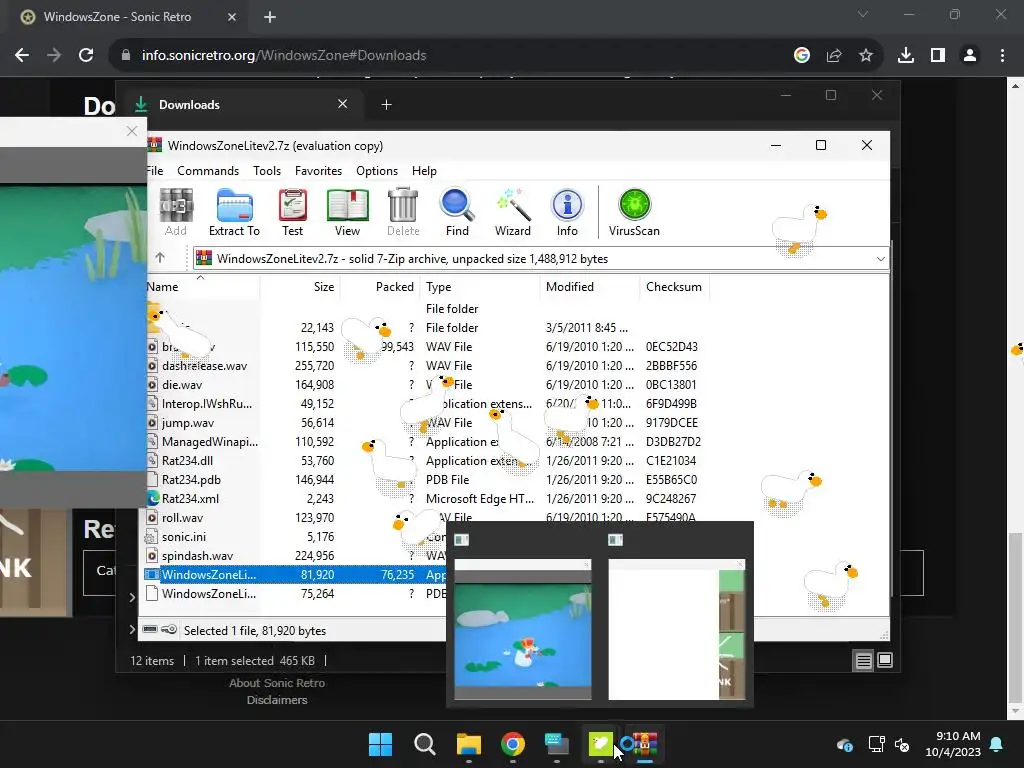Open taskbar Search

click(x=424, y=744)
